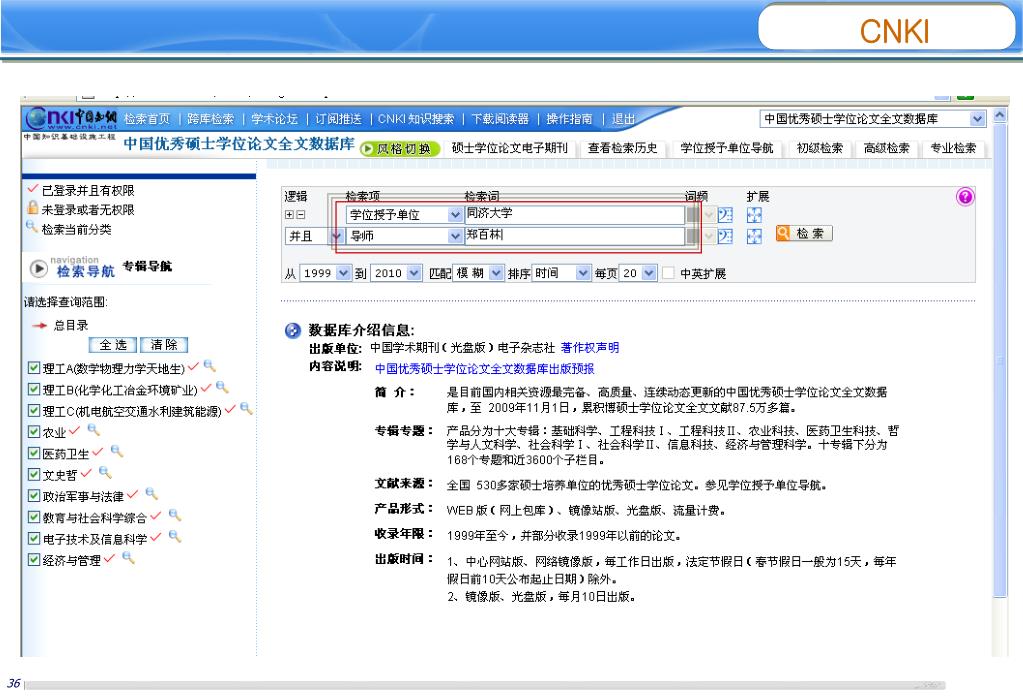Image resolution: width=1023 pixels, height=696 pixels.
Task: Switch to 硕士学位论文电子期刊 tab
Action: tap(510, 148)
